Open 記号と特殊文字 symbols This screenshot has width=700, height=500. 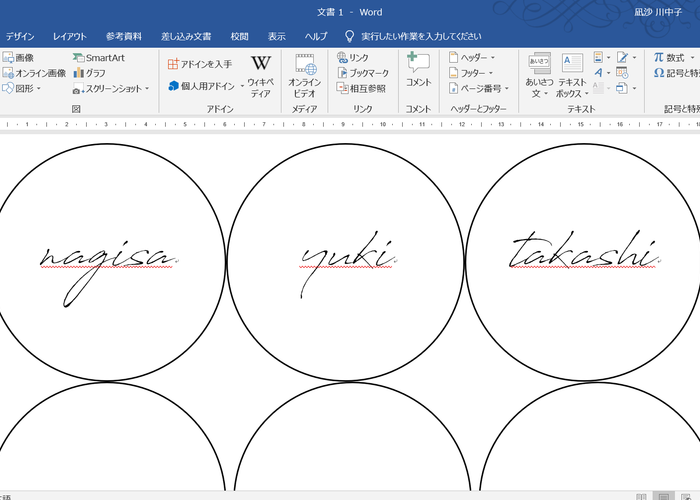(677, 73)
